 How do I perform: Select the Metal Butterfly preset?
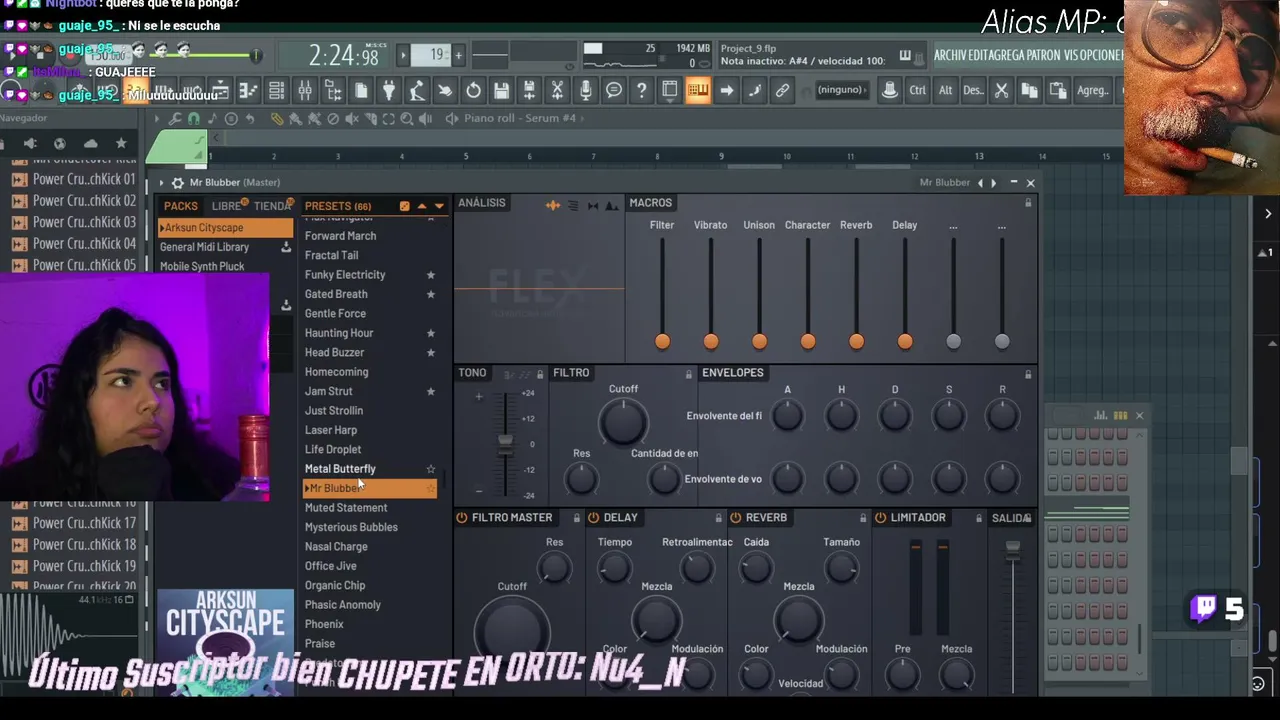[x=340, y=469]
